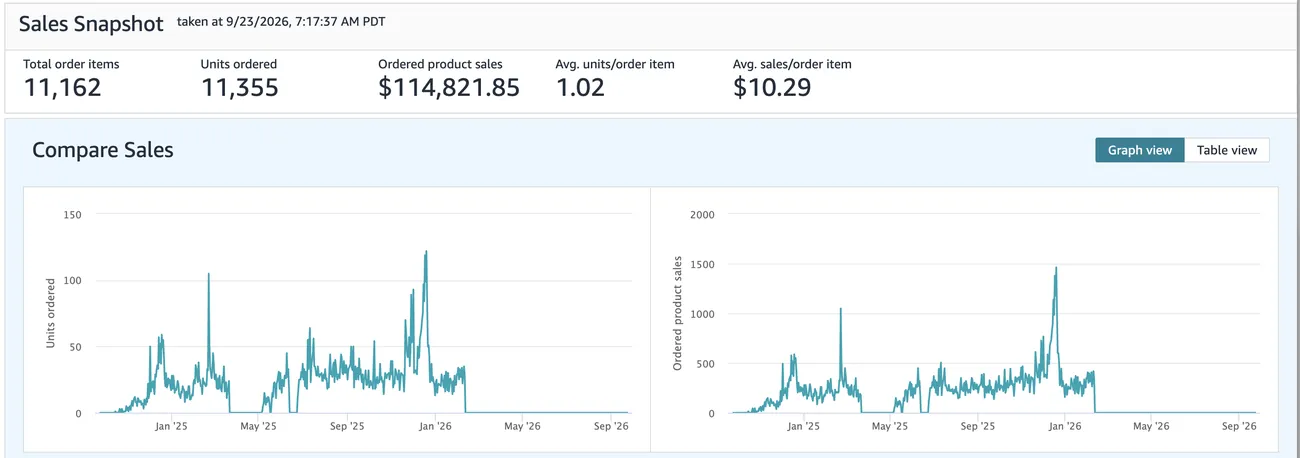Select the Total order items value 11,162
Viewport: 1300px width, 458px height.
(62, 87)
